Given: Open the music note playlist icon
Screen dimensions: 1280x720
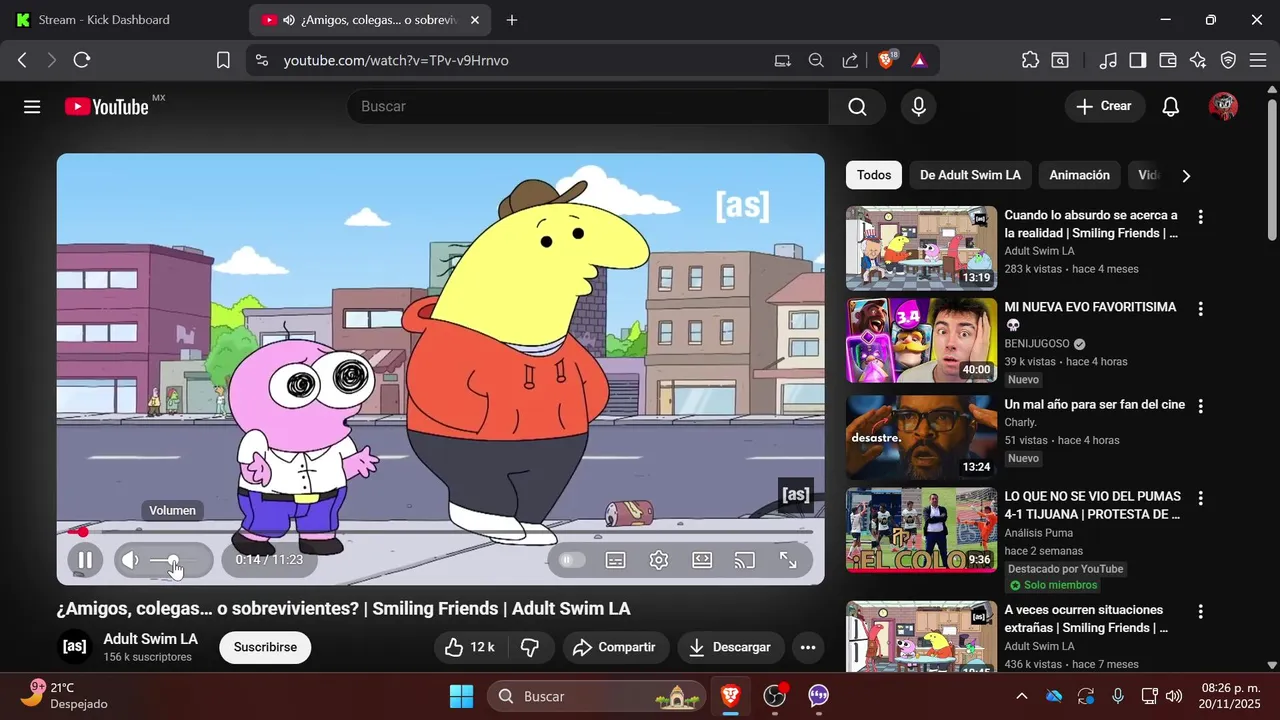Looking at the screenshot, I should point(1108,60).
